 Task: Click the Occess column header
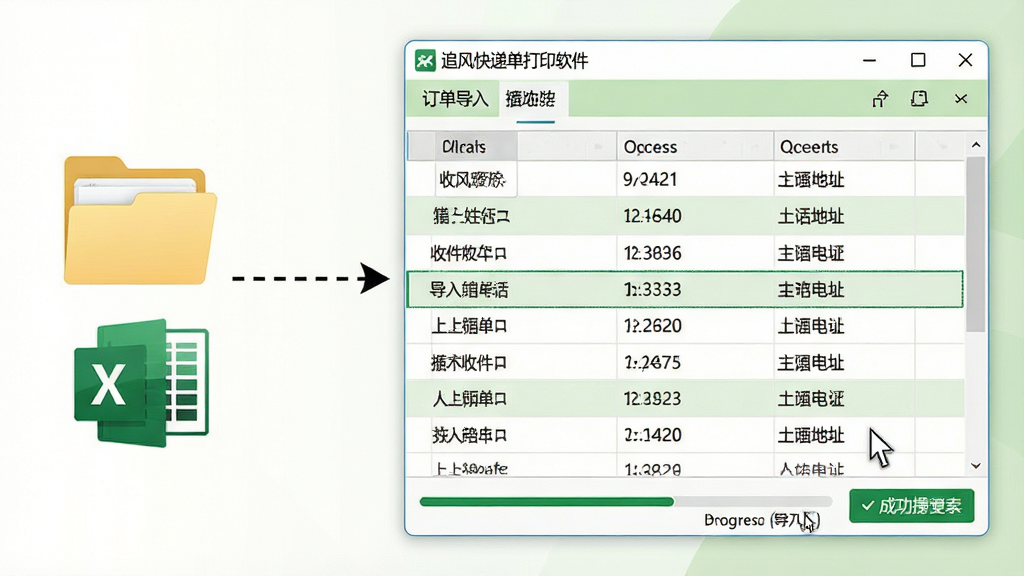pyautogui.click(x=696, y=146)
